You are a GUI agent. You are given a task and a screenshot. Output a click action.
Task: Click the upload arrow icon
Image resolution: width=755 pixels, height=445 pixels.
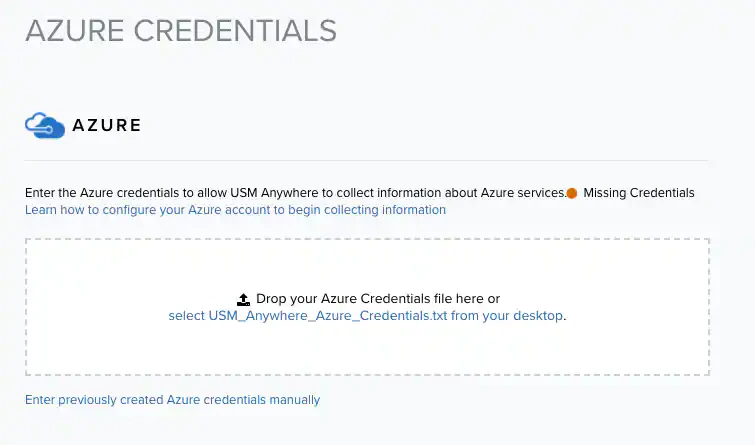(243, 299)
